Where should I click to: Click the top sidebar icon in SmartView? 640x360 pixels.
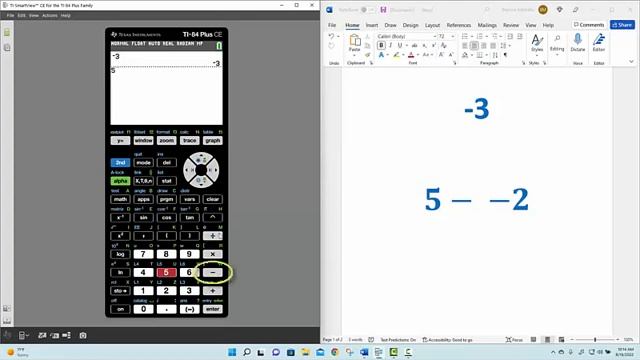7,33
